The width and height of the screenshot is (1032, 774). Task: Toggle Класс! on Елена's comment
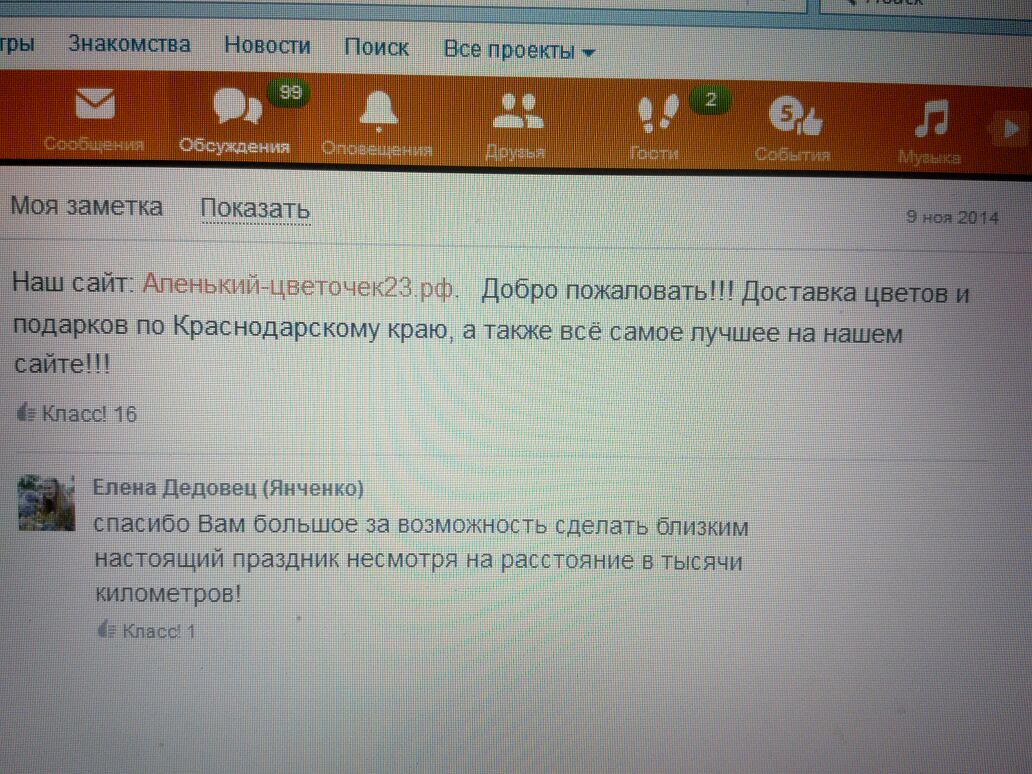pos(146,631)
